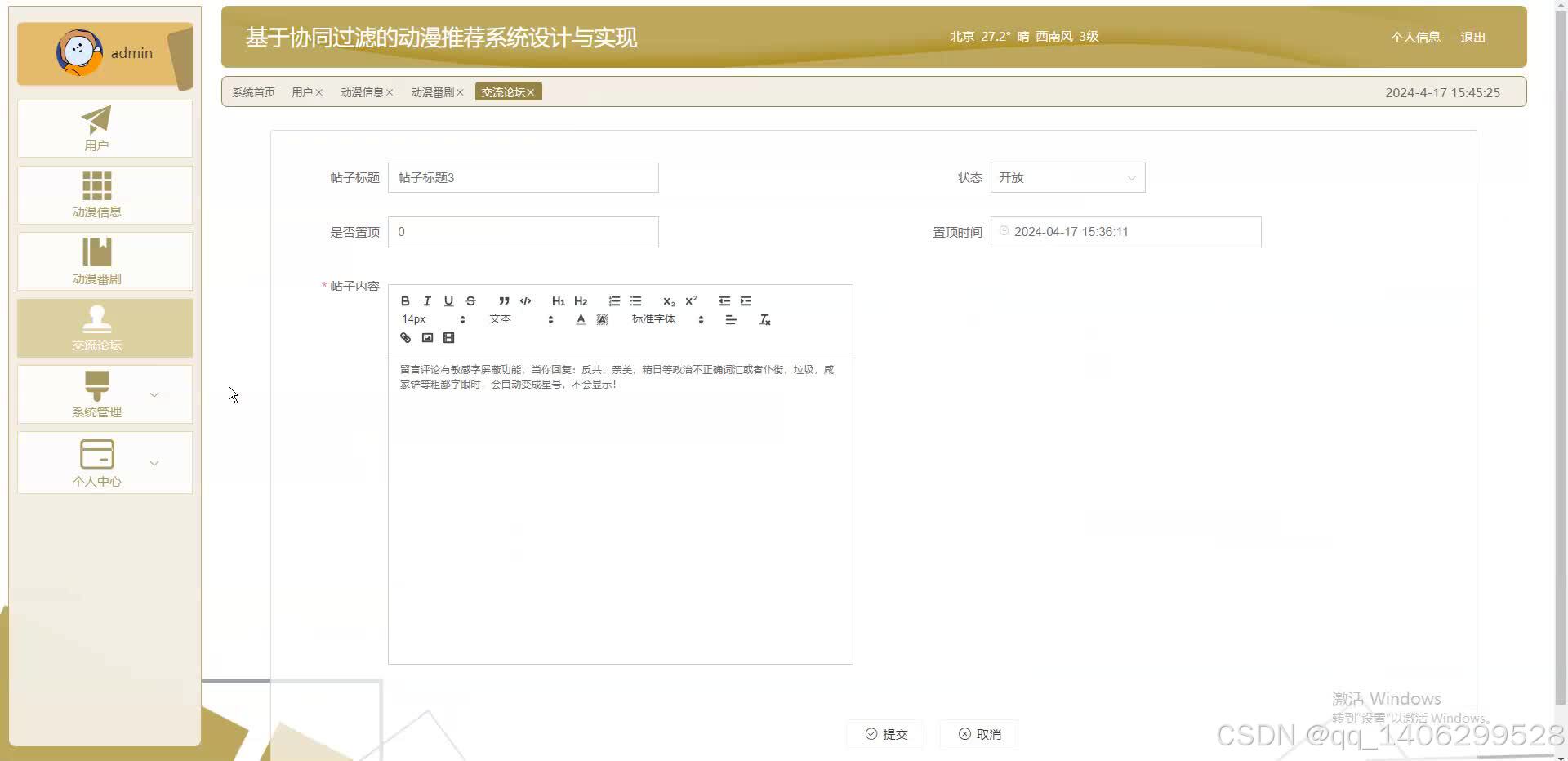Expand the 个人中心 sidebar section
The height and width of the screenshot is (761, 1568).
[x=104, y=463]
